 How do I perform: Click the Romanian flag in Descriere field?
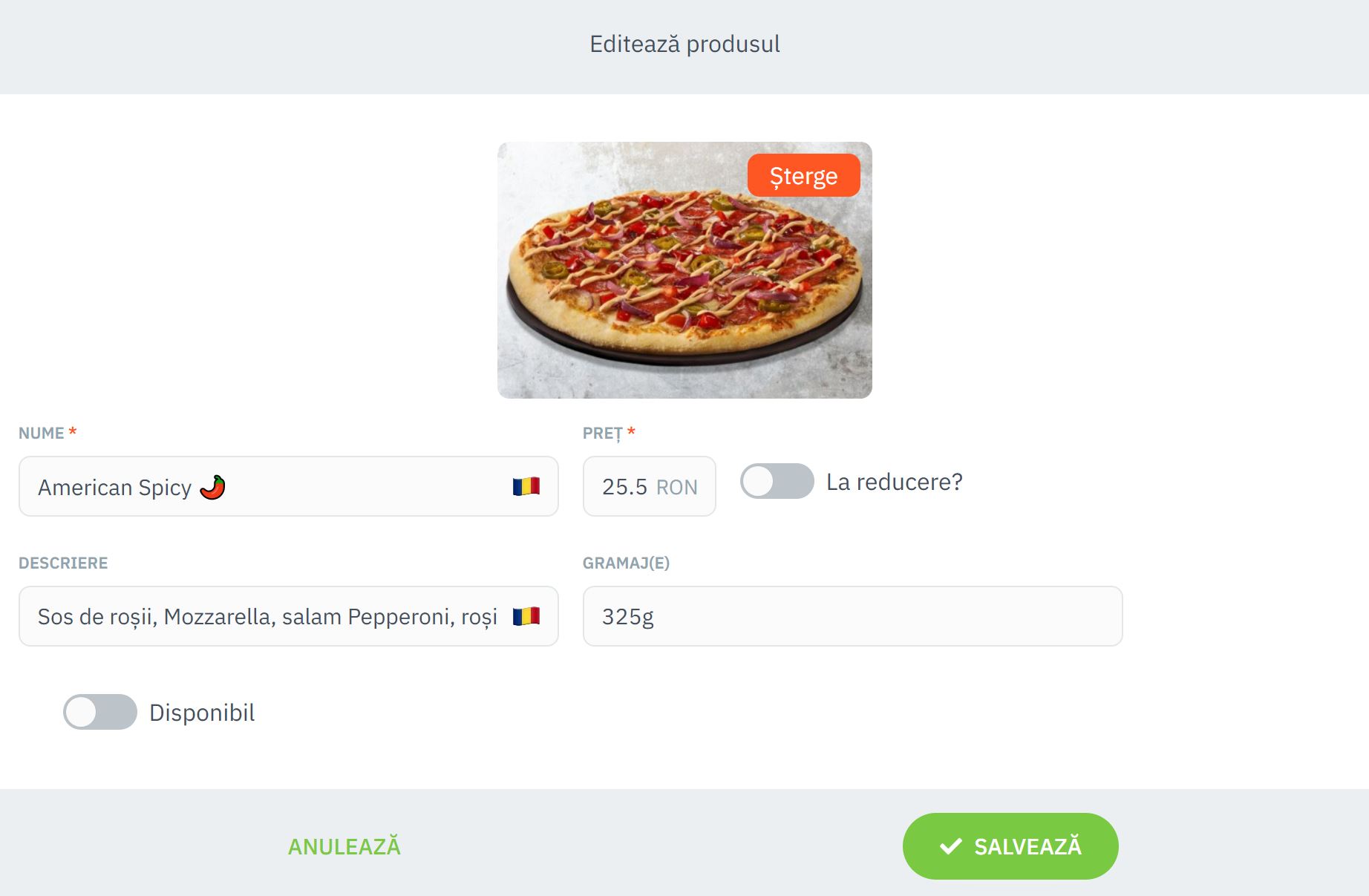point(526,616)
